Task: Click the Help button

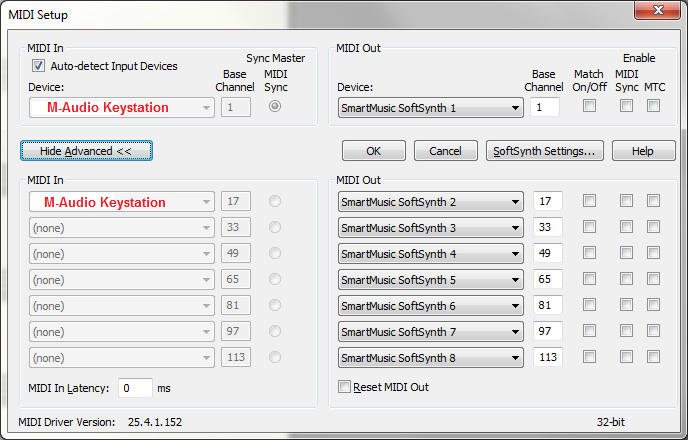Action: click(x=644, y=151)
